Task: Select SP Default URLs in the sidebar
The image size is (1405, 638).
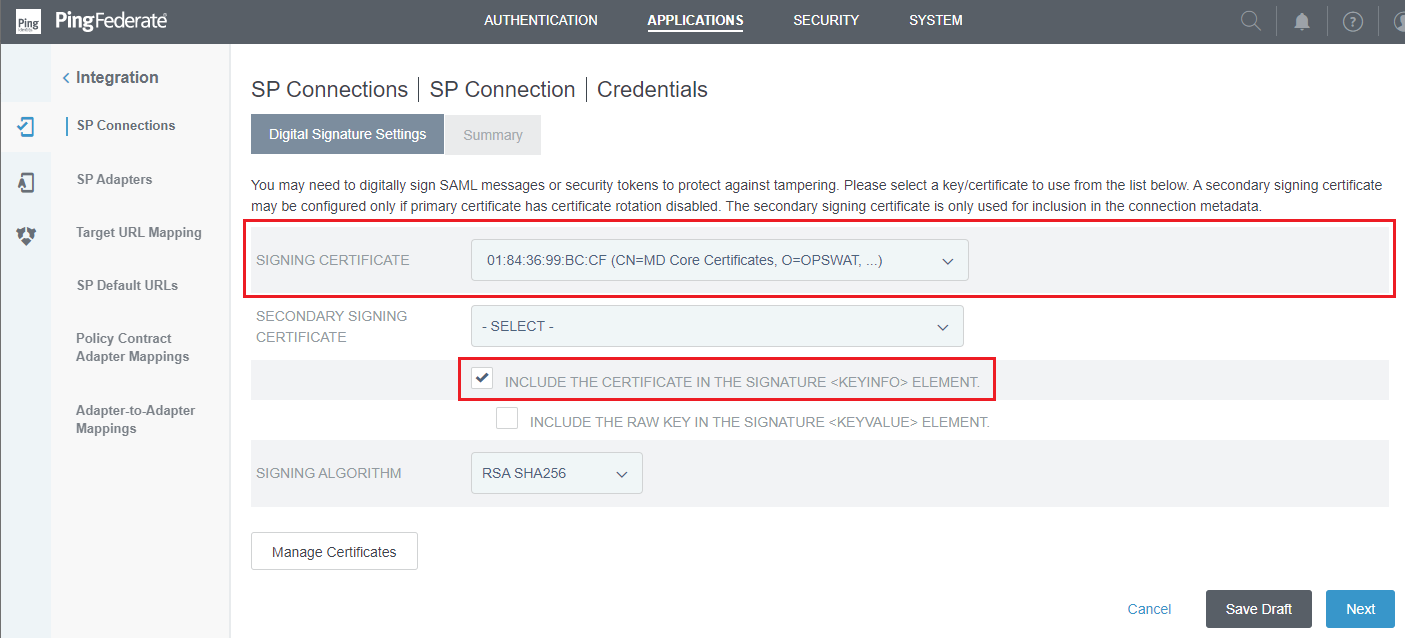Action: pyautogui.click(x=127, y=285)
